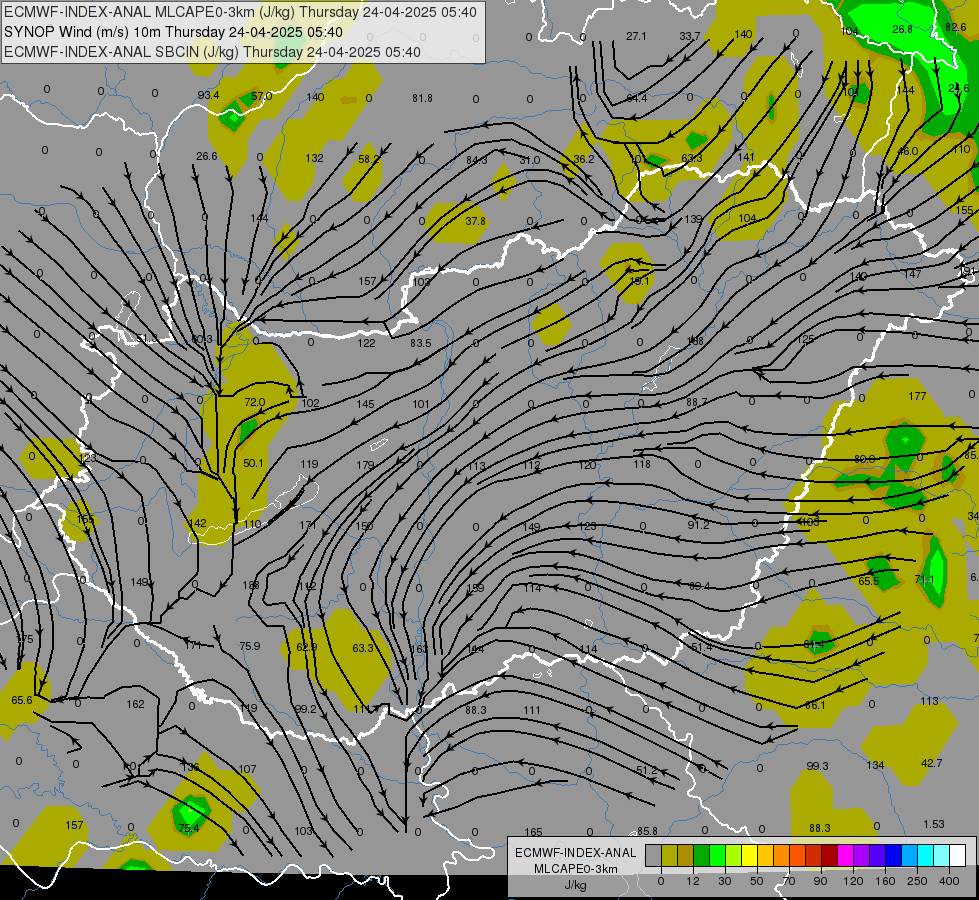Click the map value 65.6
Image resolution: width=979 pixels, height=900 pixels.
click(22, 700)
